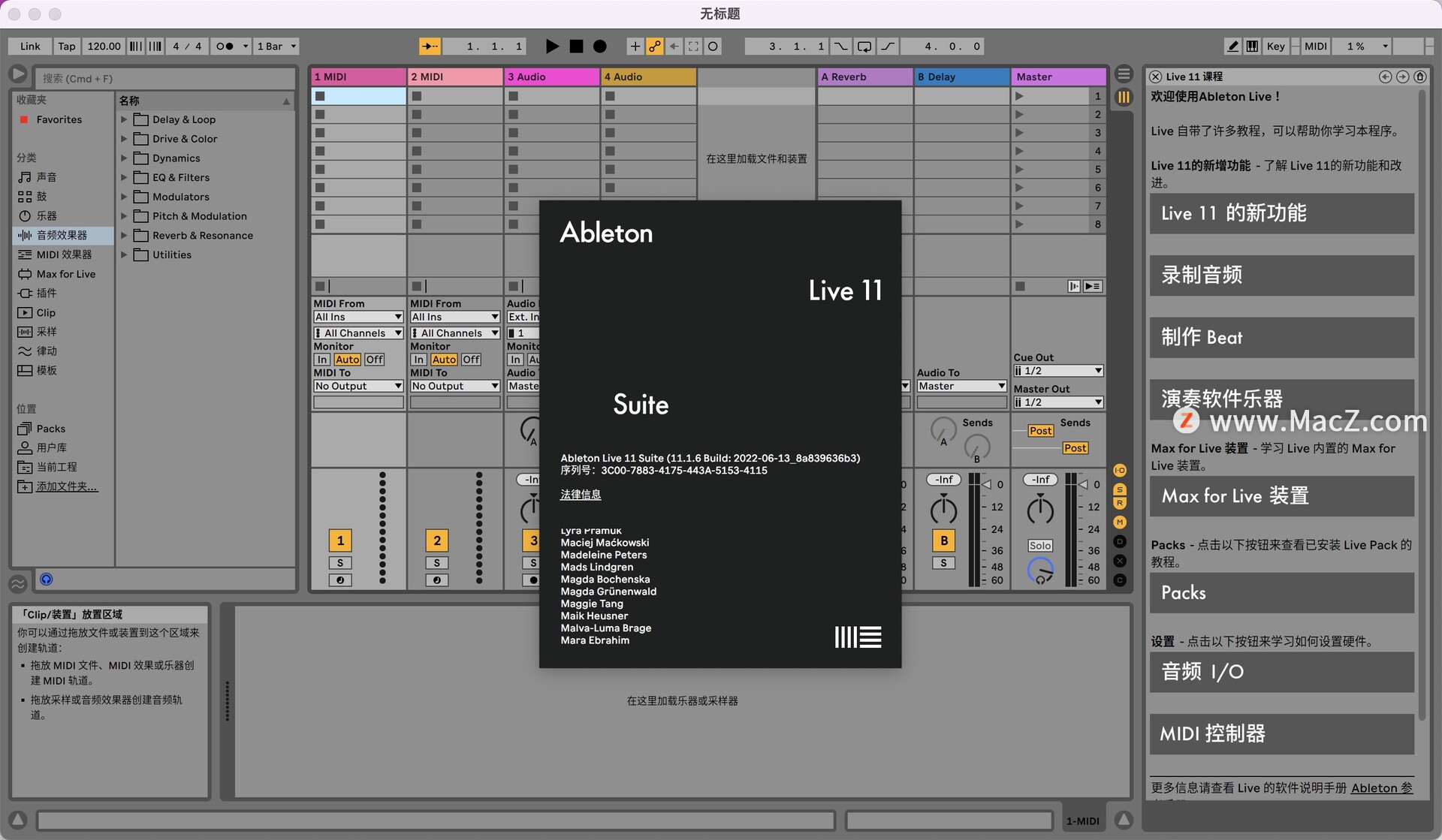Select the Draw mode tool icon
The image size is (1442, 840).
(1236, 45)
